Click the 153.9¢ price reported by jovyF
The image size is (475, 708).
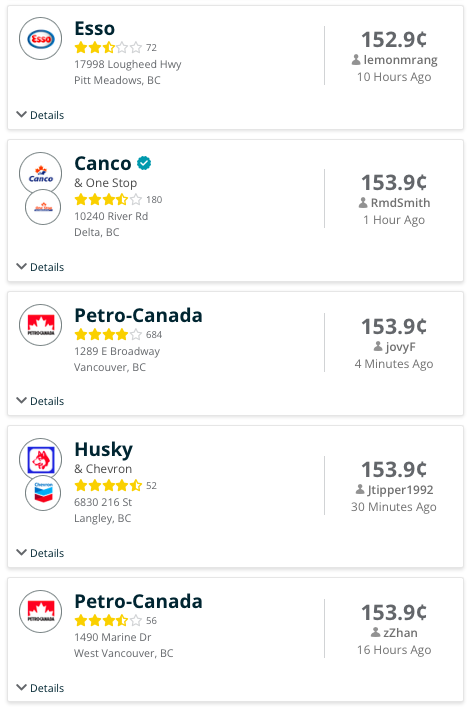(x=394, y=326)
